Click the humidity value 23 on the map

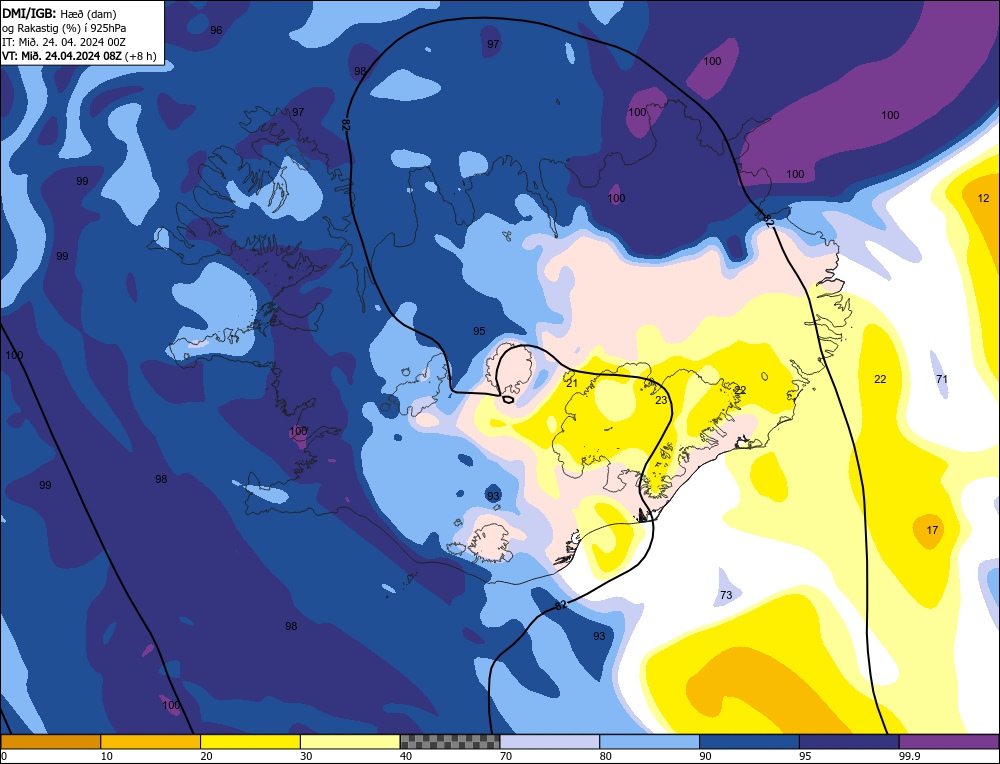tap(661, 400)
